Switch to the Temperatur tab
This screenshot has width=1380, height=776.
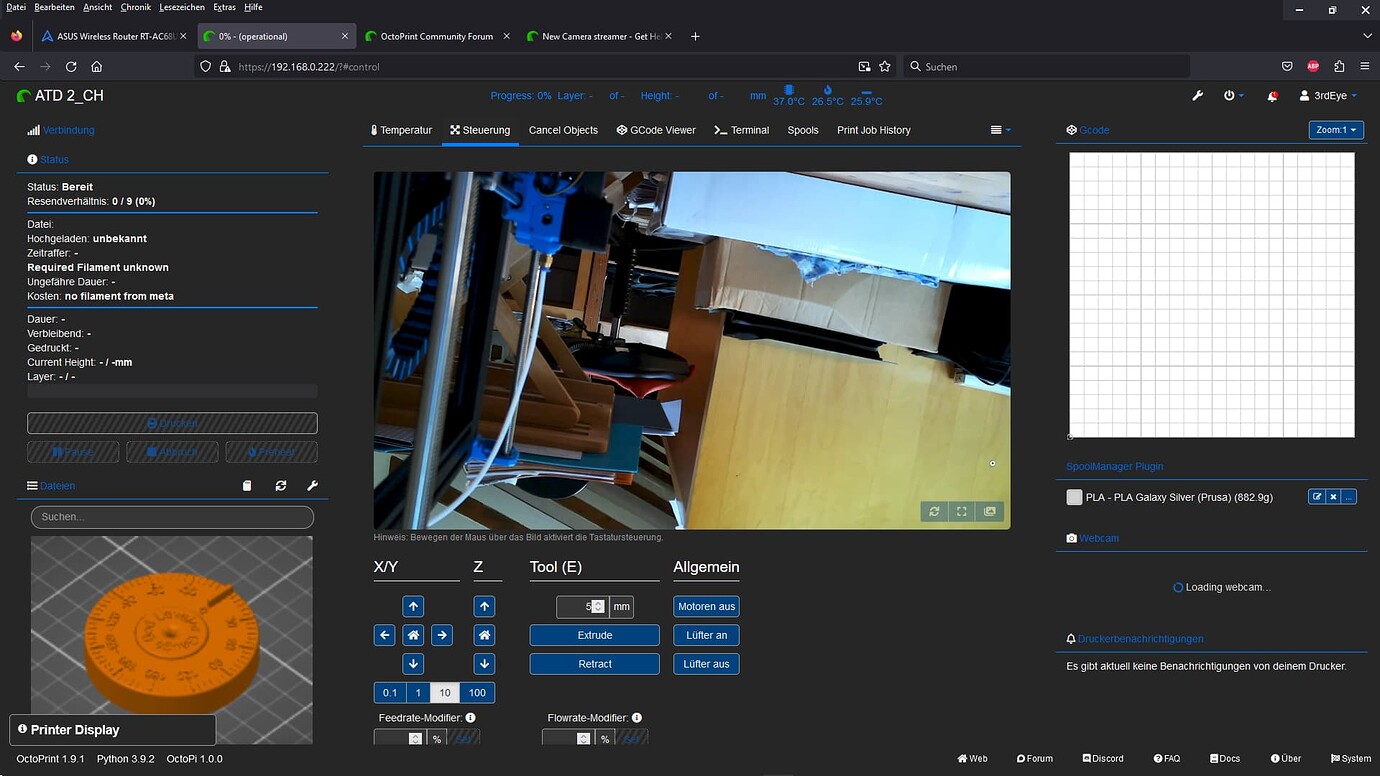401,129
